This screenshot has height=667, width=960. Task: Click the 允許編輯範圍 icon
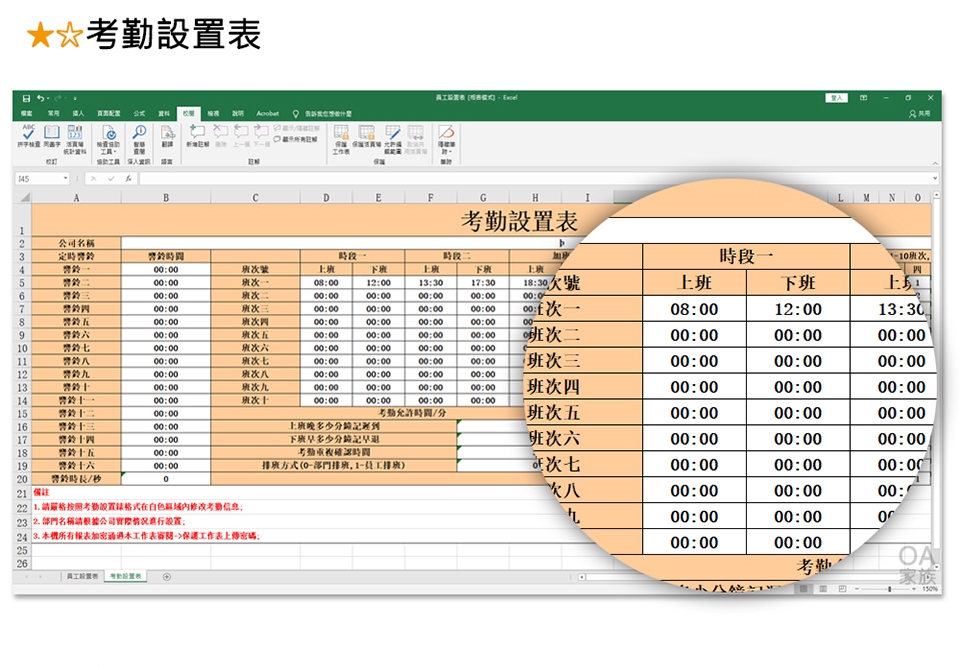[x=392, y=134]
